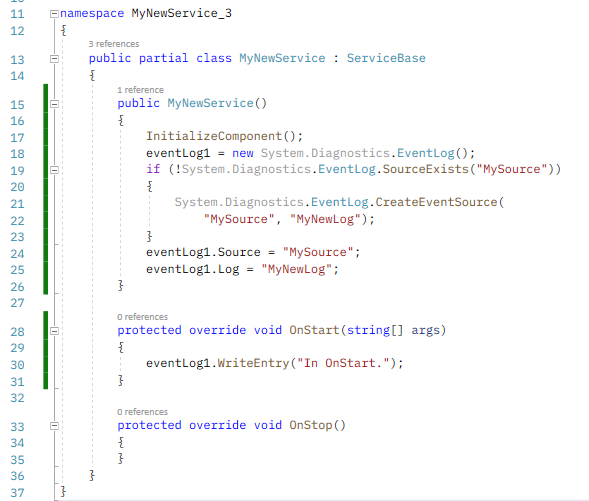
Task: Click eventLog1.Source on line 24
Action: tap(203, 252)
